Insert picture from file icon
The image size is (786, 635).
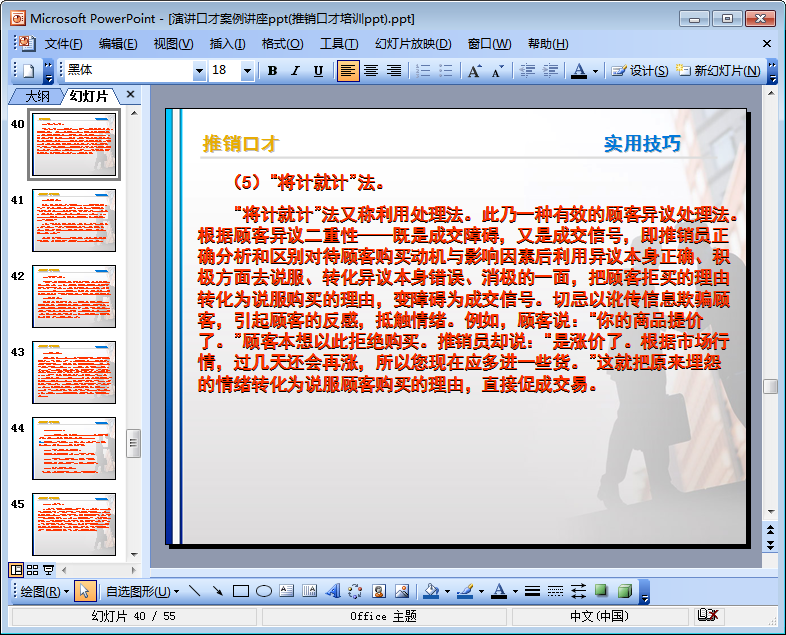click(402, 591)
